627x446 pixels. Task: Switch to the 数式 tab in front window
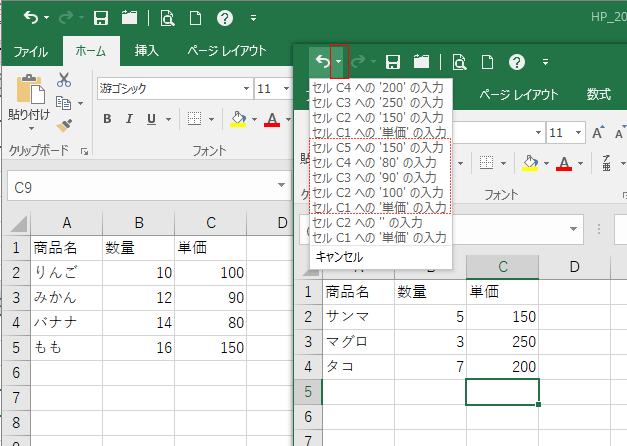pyautogui.click(x=599, y=95)
